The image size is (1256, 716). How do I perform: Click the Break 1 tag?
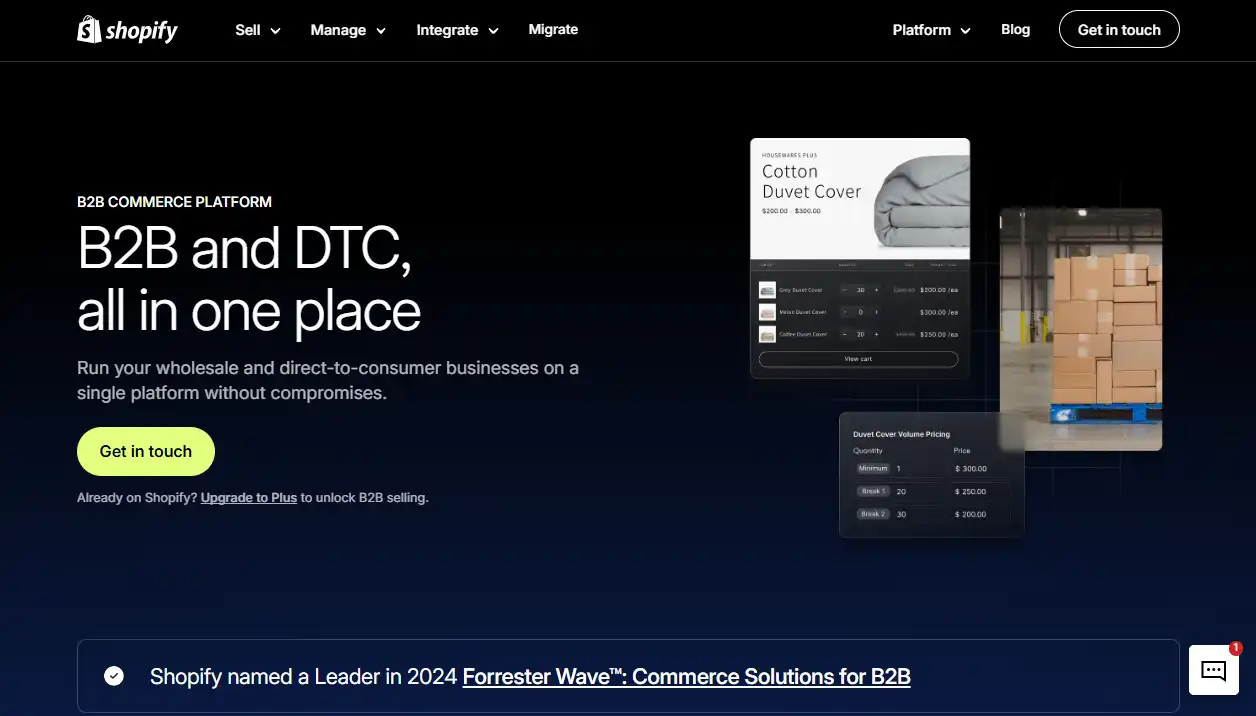click(873, 491)
